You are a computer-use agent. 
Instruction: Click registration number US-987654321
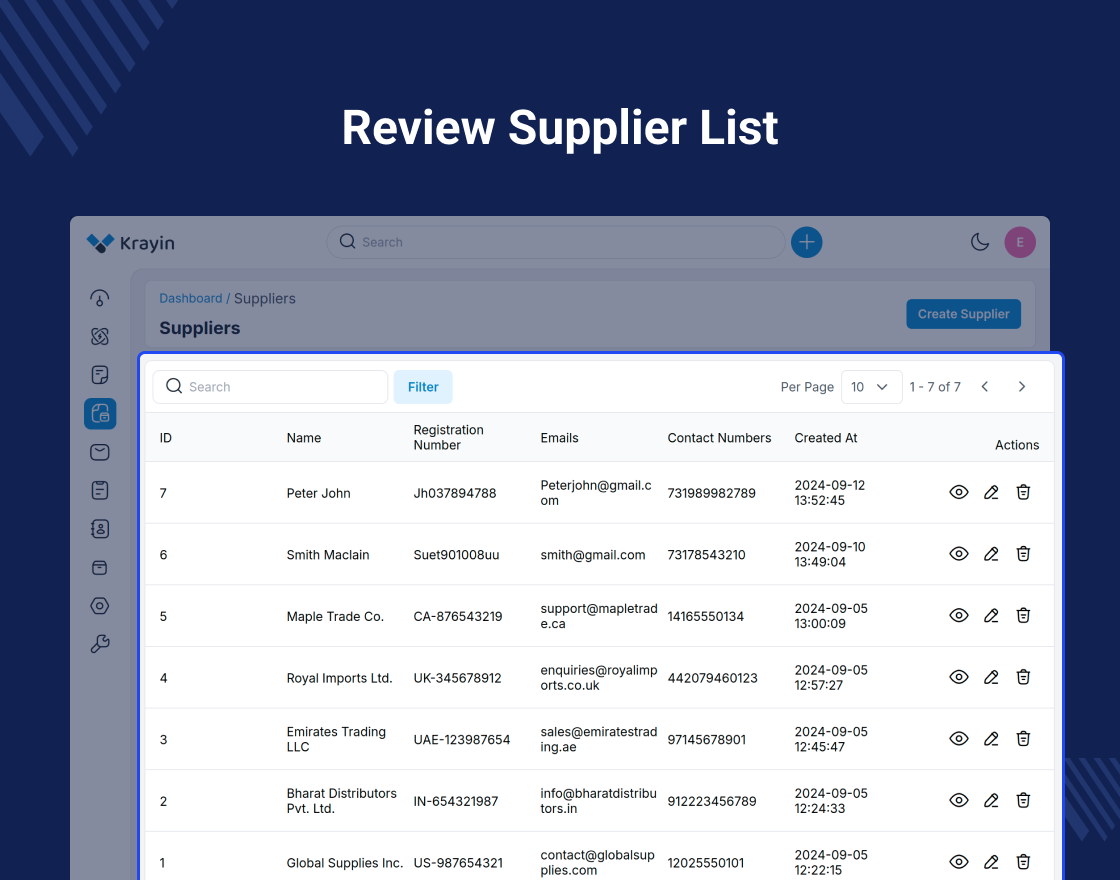coord(458,863)
